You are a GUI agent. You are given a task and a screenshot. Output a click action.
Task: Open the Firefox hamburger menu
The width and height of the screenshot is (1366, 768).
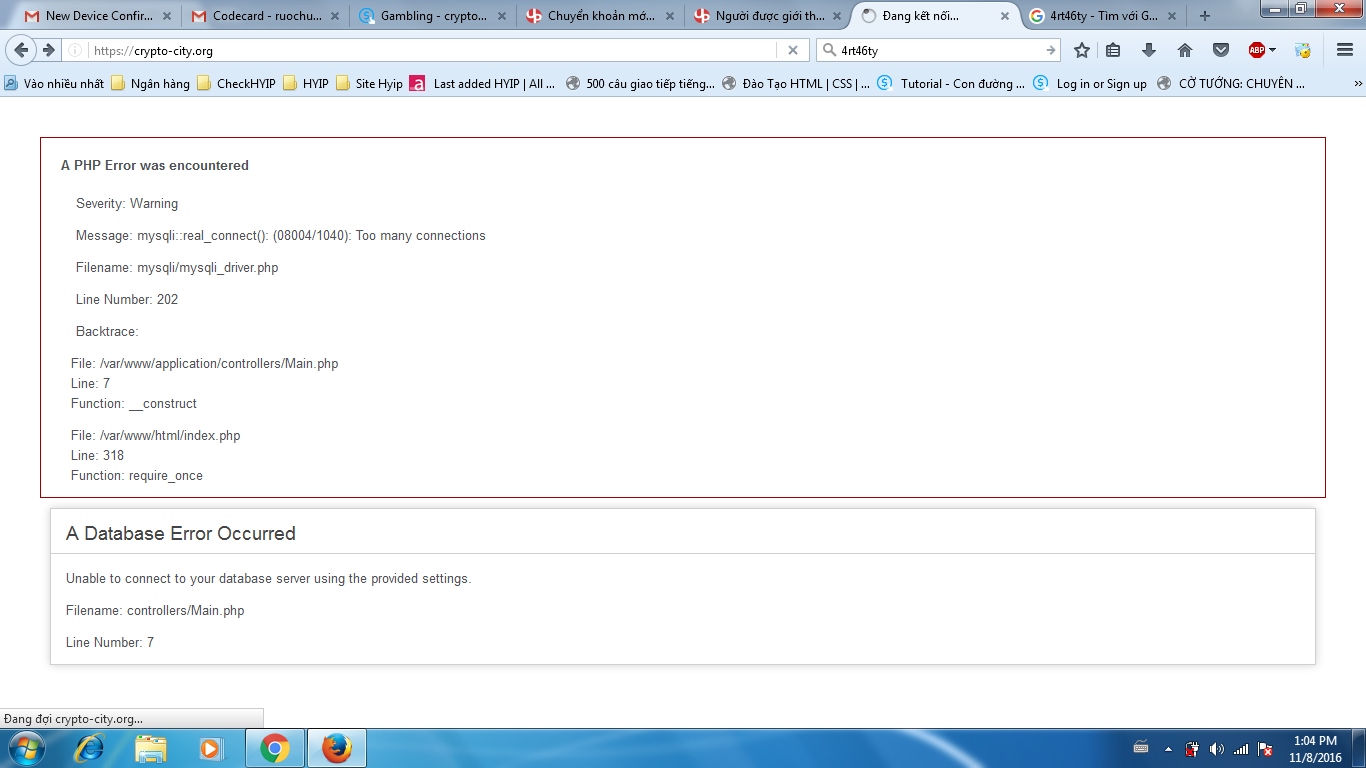(x=1345, y=50)
